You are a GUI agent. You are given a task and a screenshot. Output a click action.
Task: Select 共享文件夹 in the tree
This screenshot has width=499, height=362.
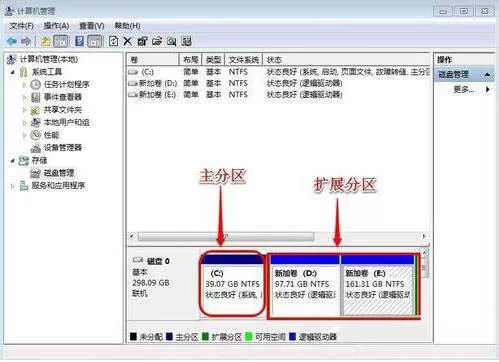63,110
